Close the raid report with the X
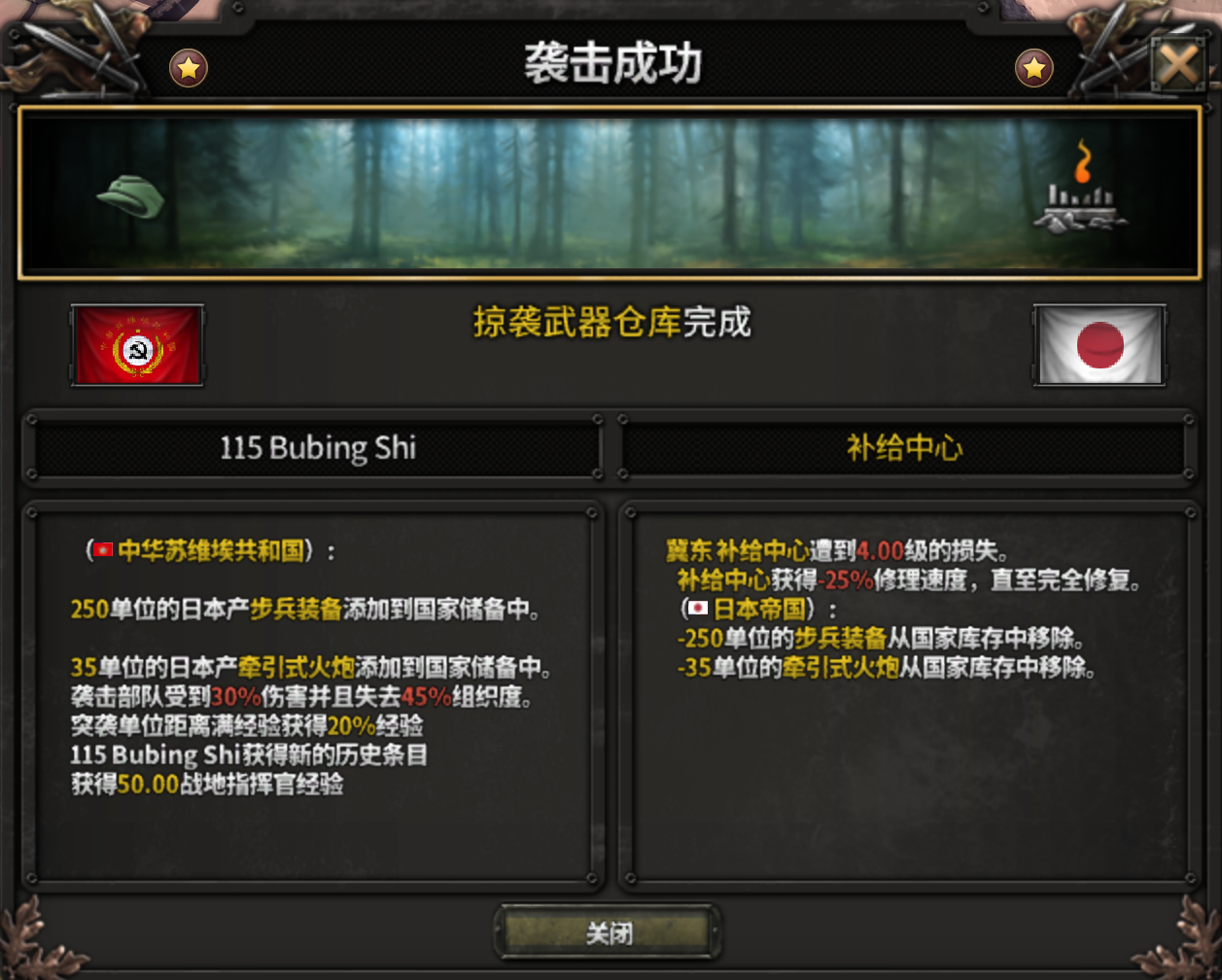The width and height of the screenshot is (1222, 980). [1178, 65]
